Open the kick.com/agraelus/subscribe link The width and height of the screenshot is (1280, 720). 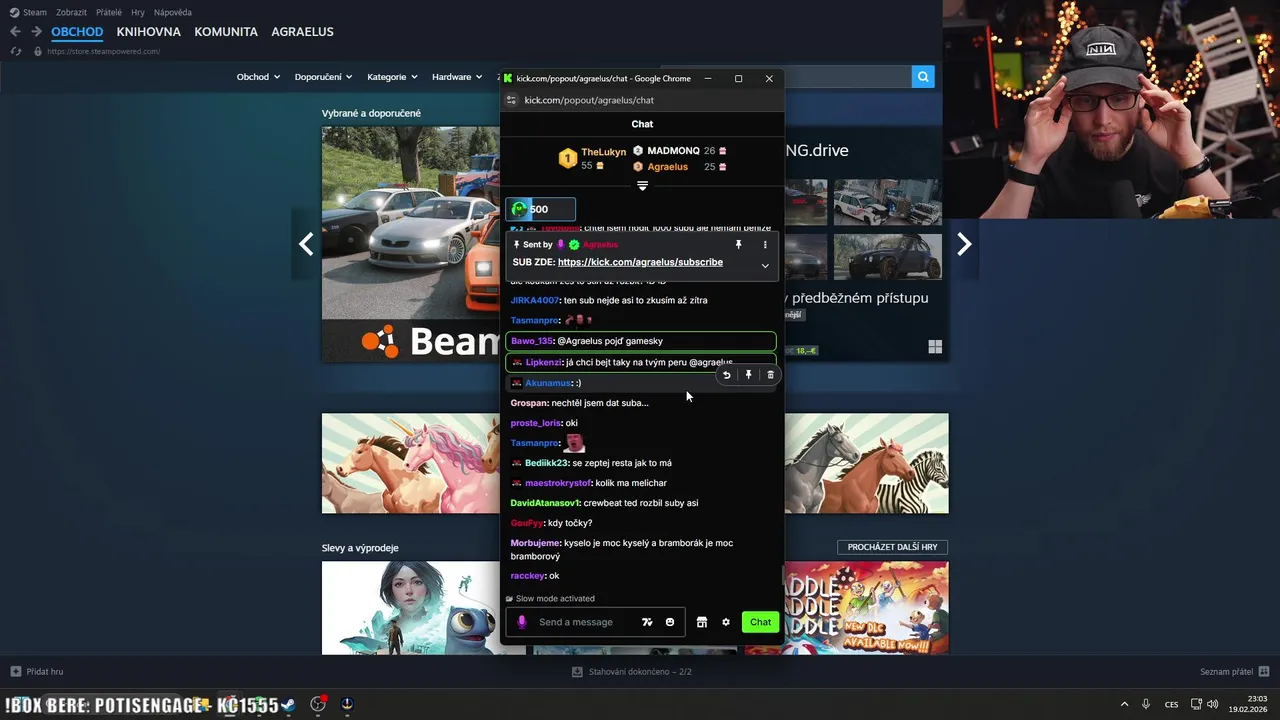[x=640, y=262]
